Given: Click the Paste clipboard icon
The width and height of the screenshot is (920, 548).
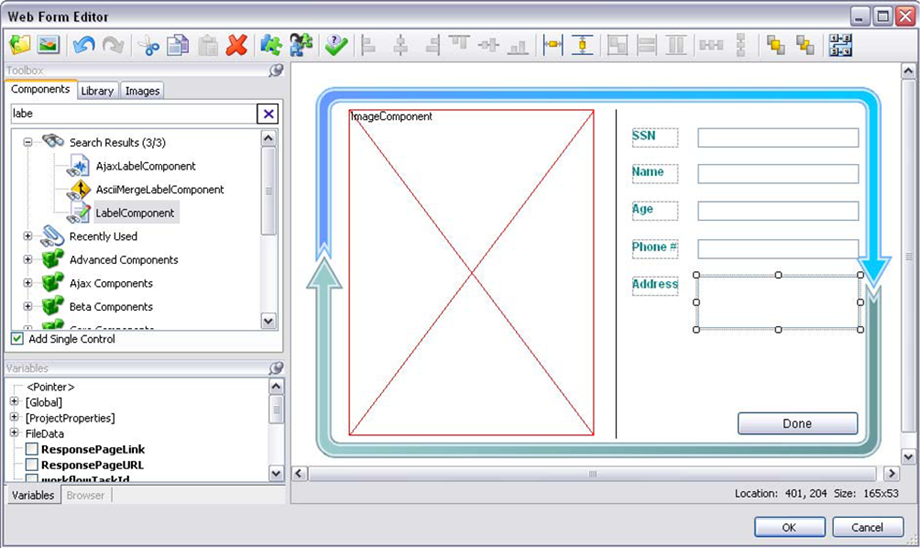Looking at the screenshot, I should click(x=208, y=45).
